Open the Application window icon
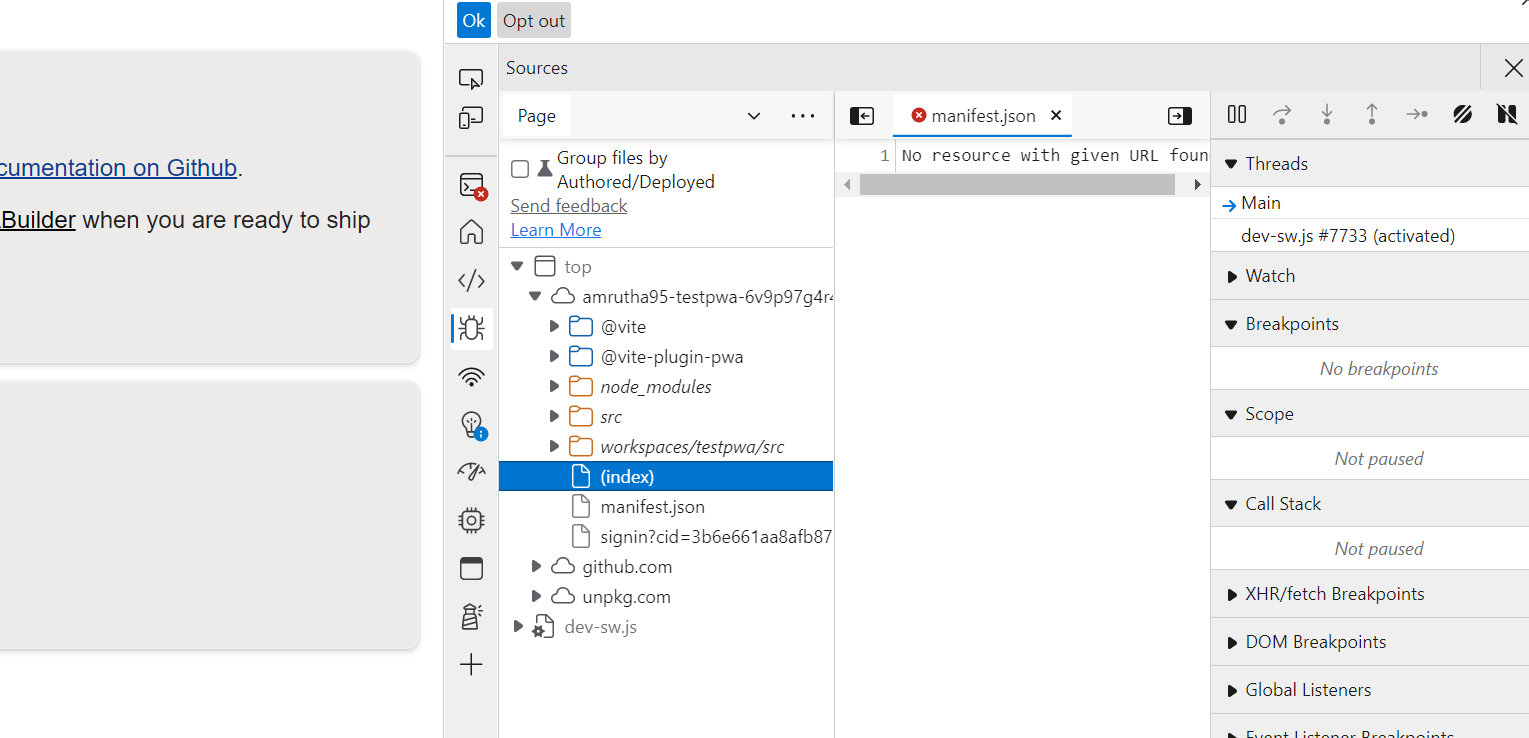Viewport: 1529px width, 738px height. point(471,568)
